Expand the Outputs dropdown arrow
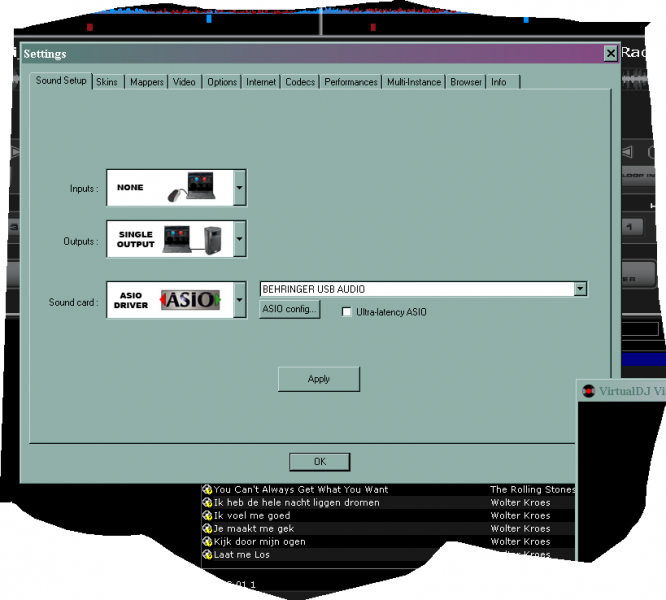The height and width of the screenshot is (600, 666). (x=240, y=239)
